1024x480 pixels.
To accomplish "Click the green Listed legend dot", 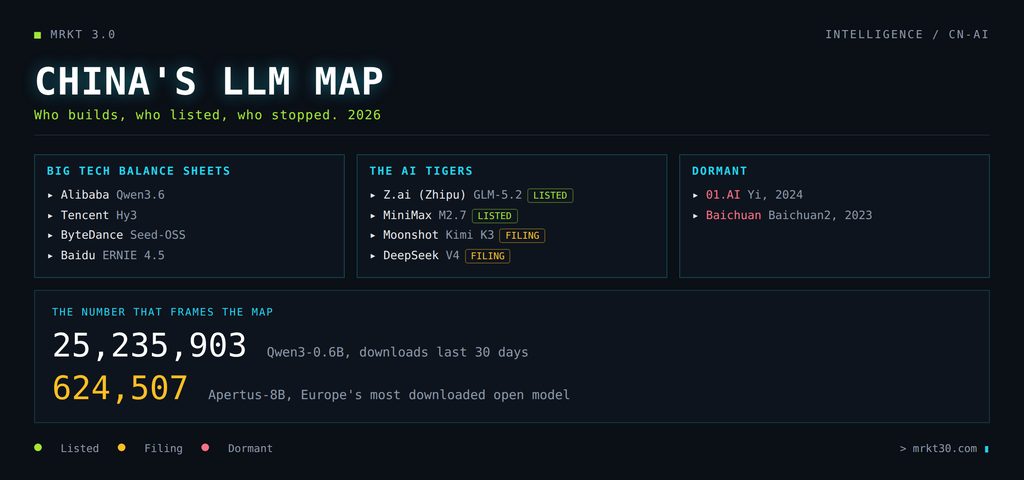I will click(38, 447).
